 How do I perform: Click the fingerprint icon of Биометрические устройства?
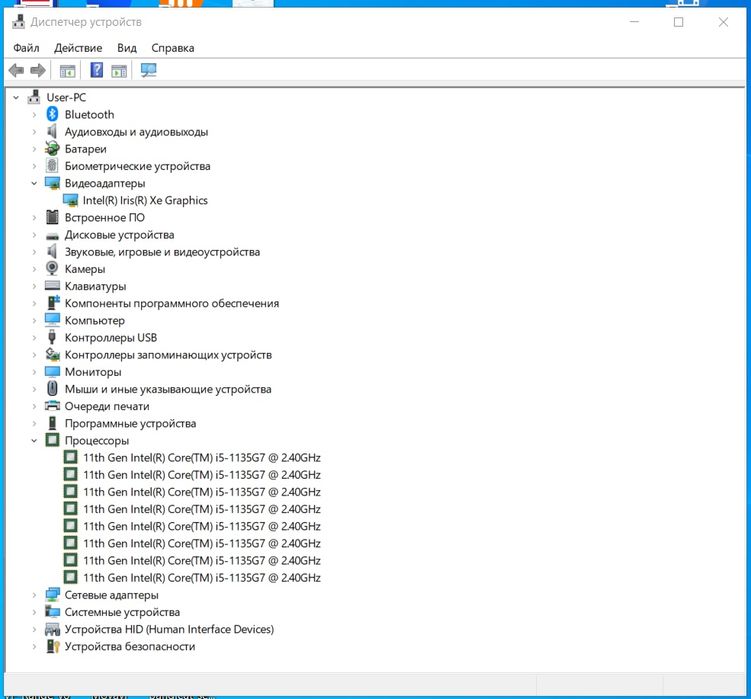(52, 165)
